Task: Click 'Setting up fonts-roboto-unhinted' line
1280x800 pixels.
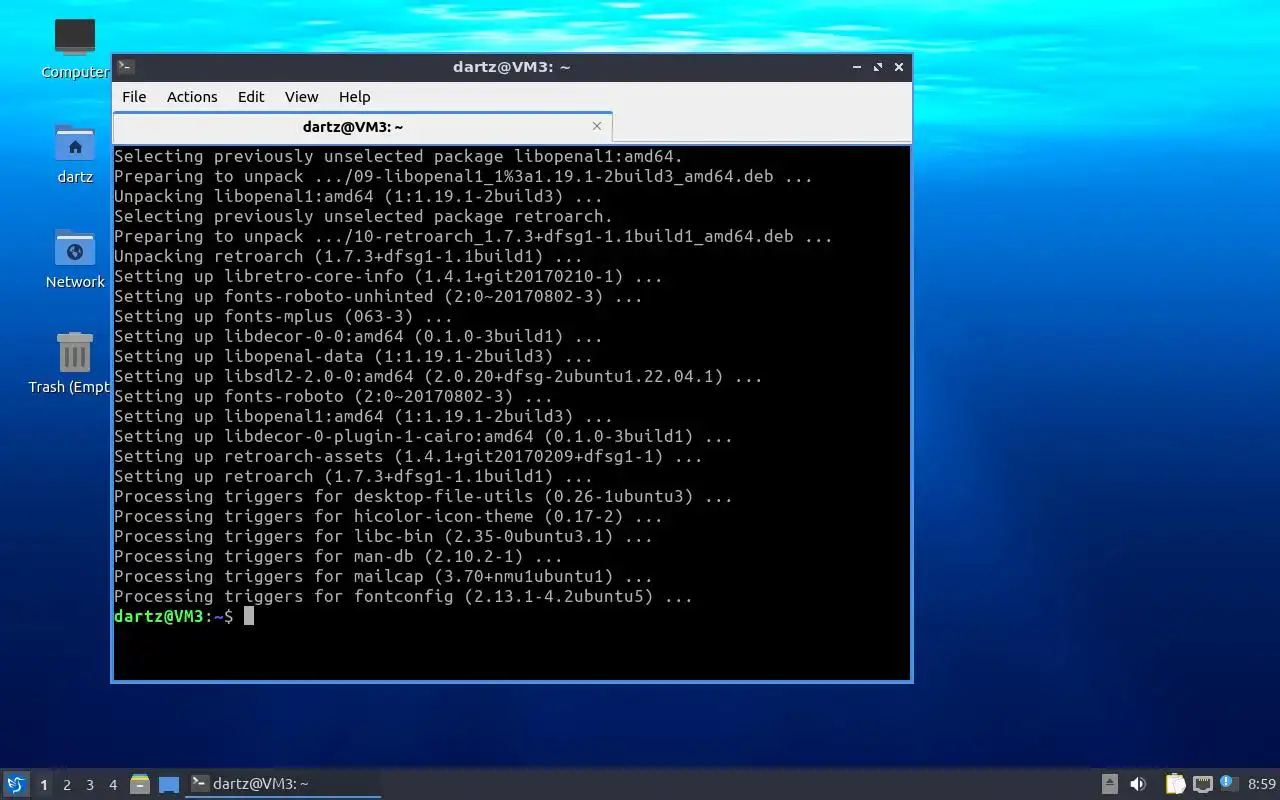Action: click(378, 296)
